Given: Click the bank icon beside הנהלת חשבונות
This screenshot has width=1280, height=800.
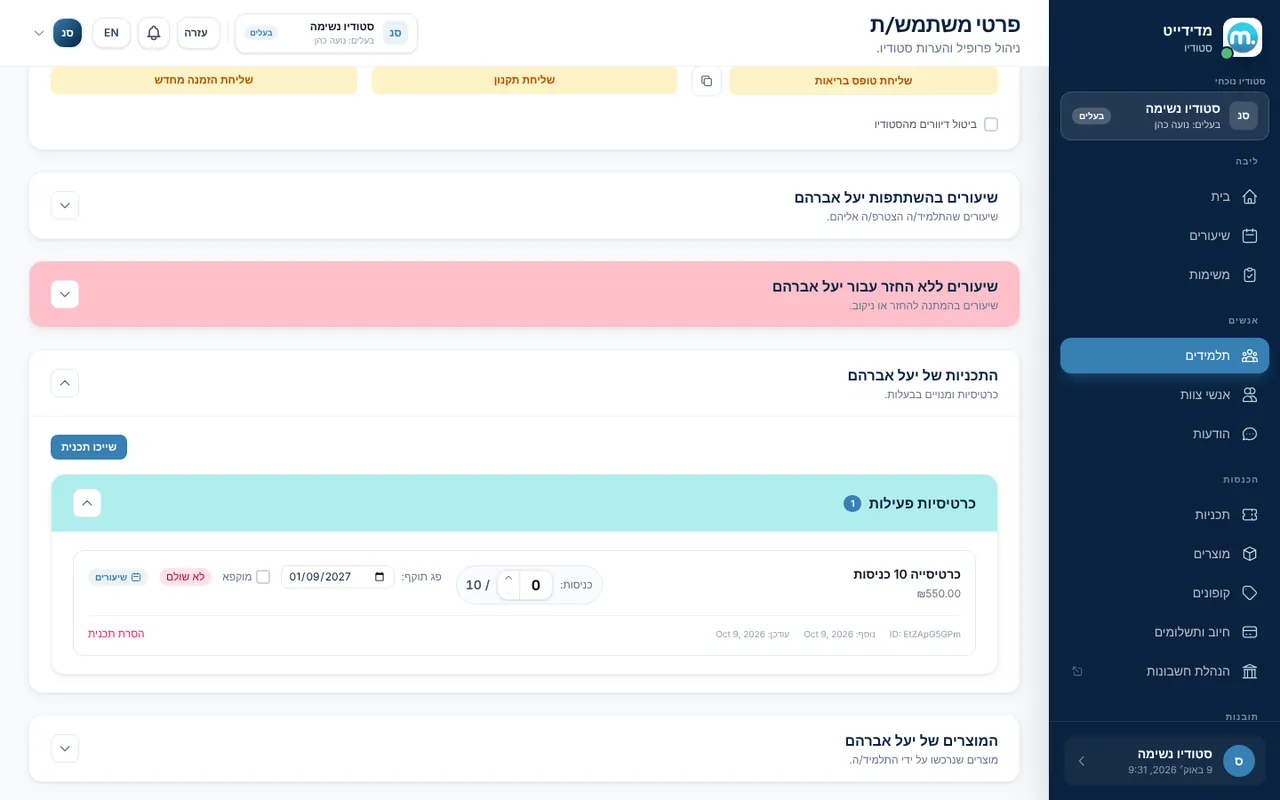Looking at the screenshot, I should tap(1249, 671).
